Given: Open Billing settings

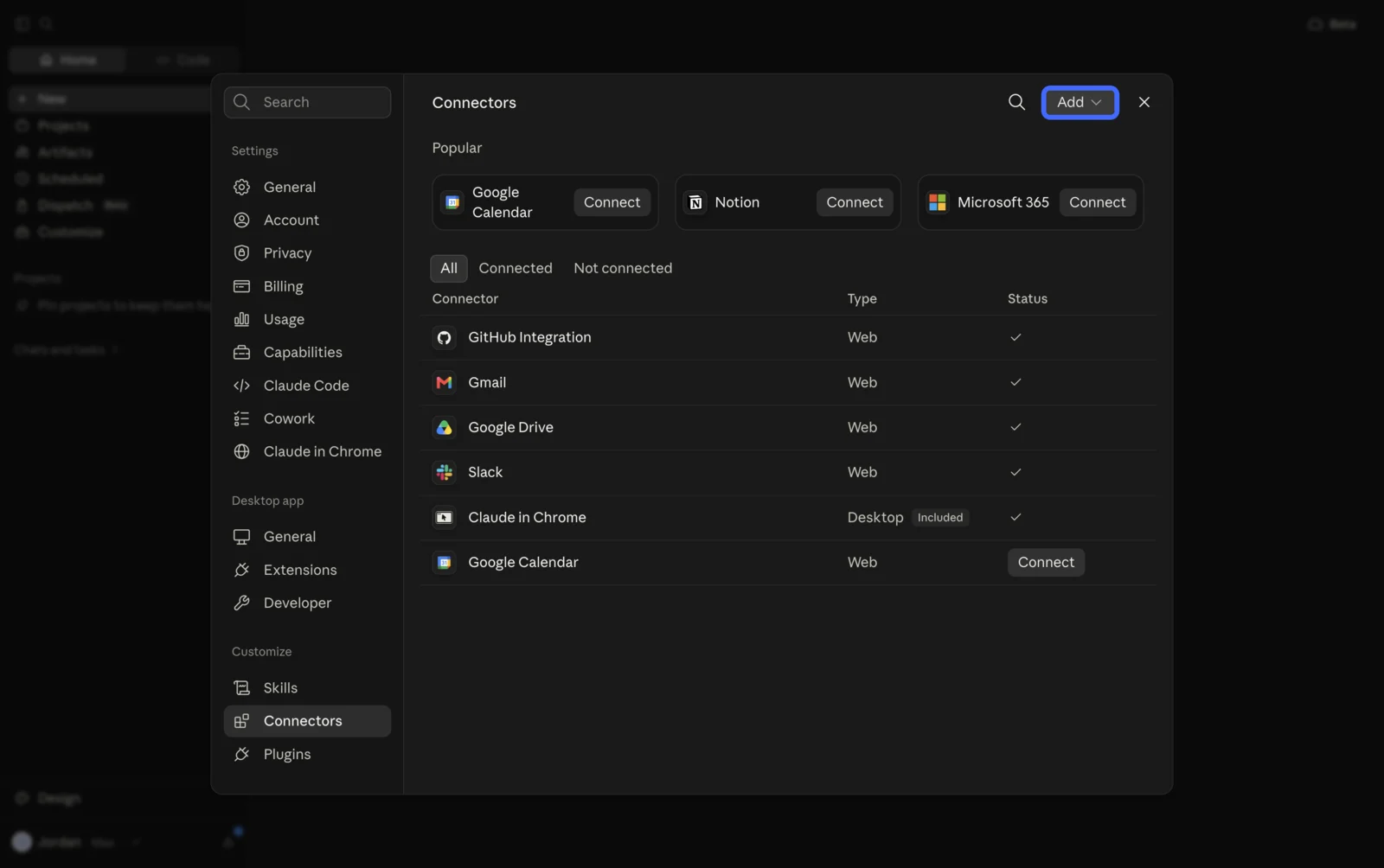Looking at the screenshot, I should pos(307,286).
